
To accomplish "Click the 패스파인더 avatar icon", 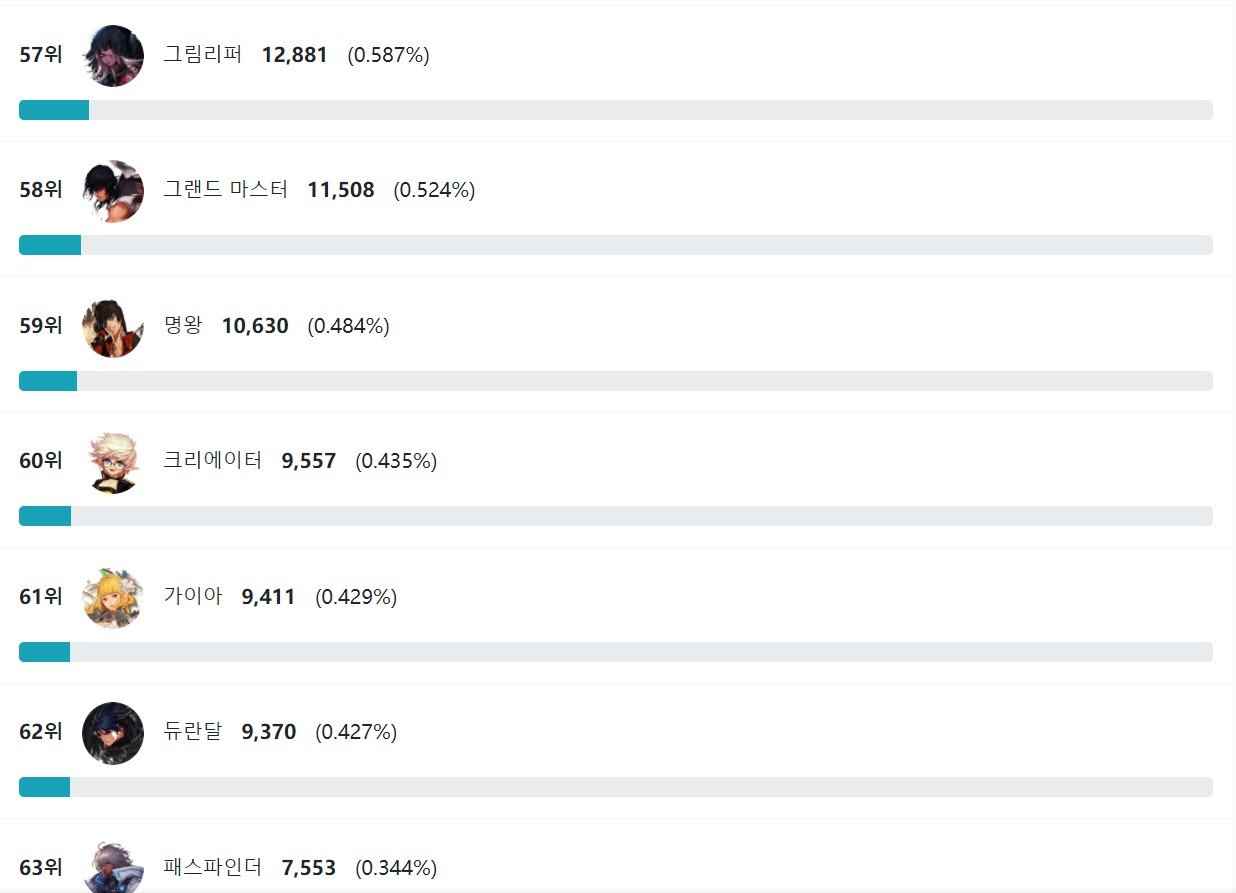I will (x=113, y=867).
